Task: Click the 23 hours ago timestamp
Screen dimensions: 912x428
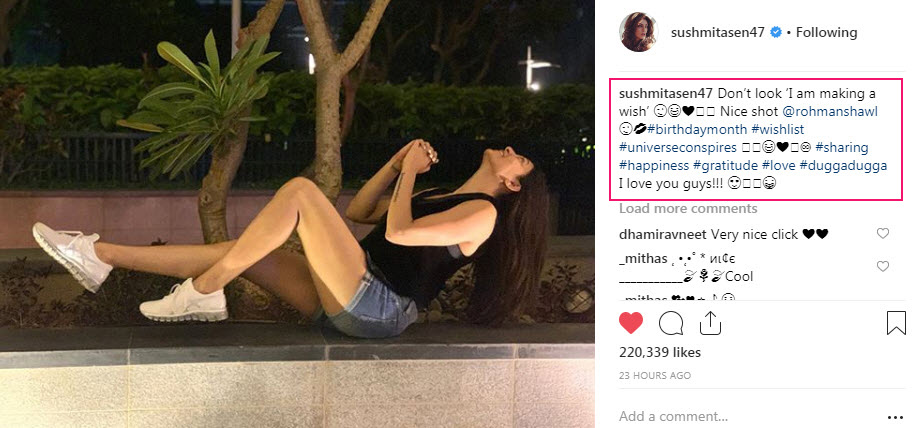Action: 654,376
